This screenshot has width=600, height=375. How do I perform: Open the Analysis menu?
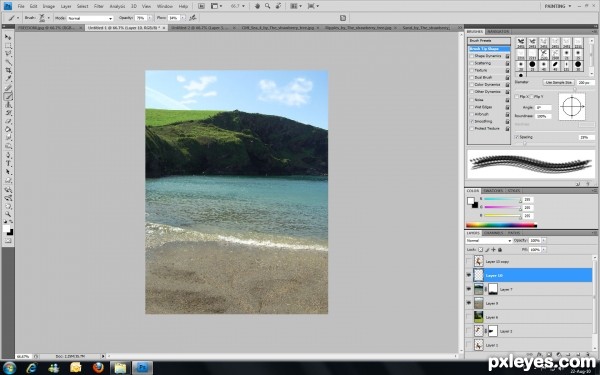[117, 6]
